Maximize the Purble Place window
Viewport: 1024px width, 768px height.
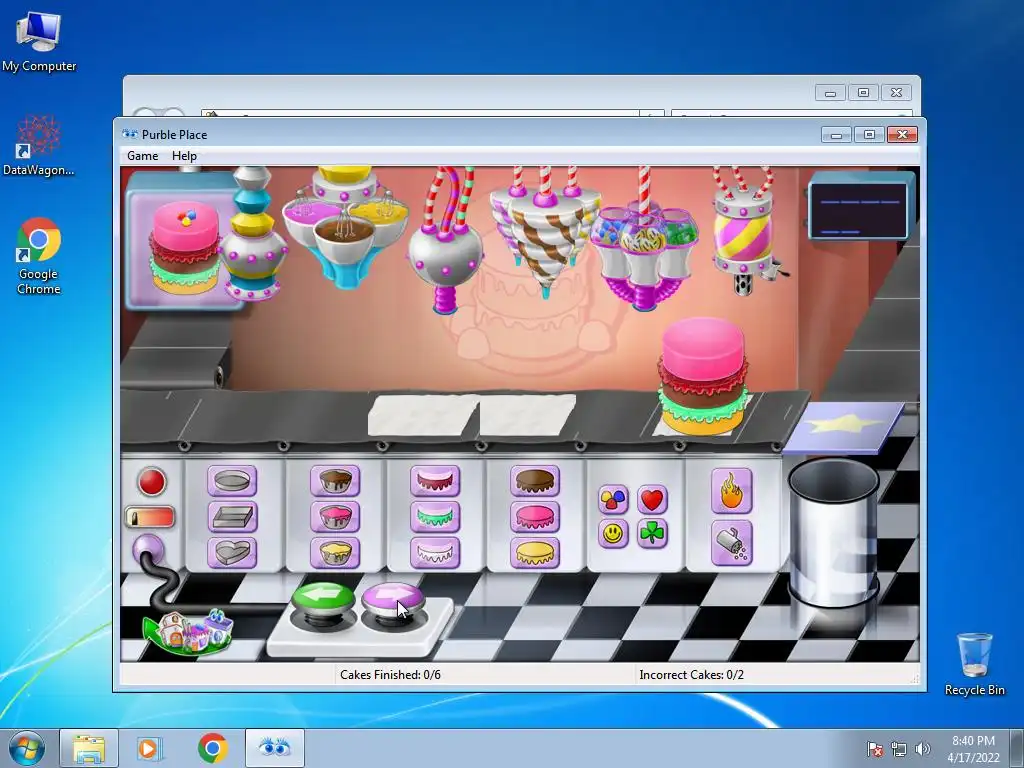coord(869,135)
